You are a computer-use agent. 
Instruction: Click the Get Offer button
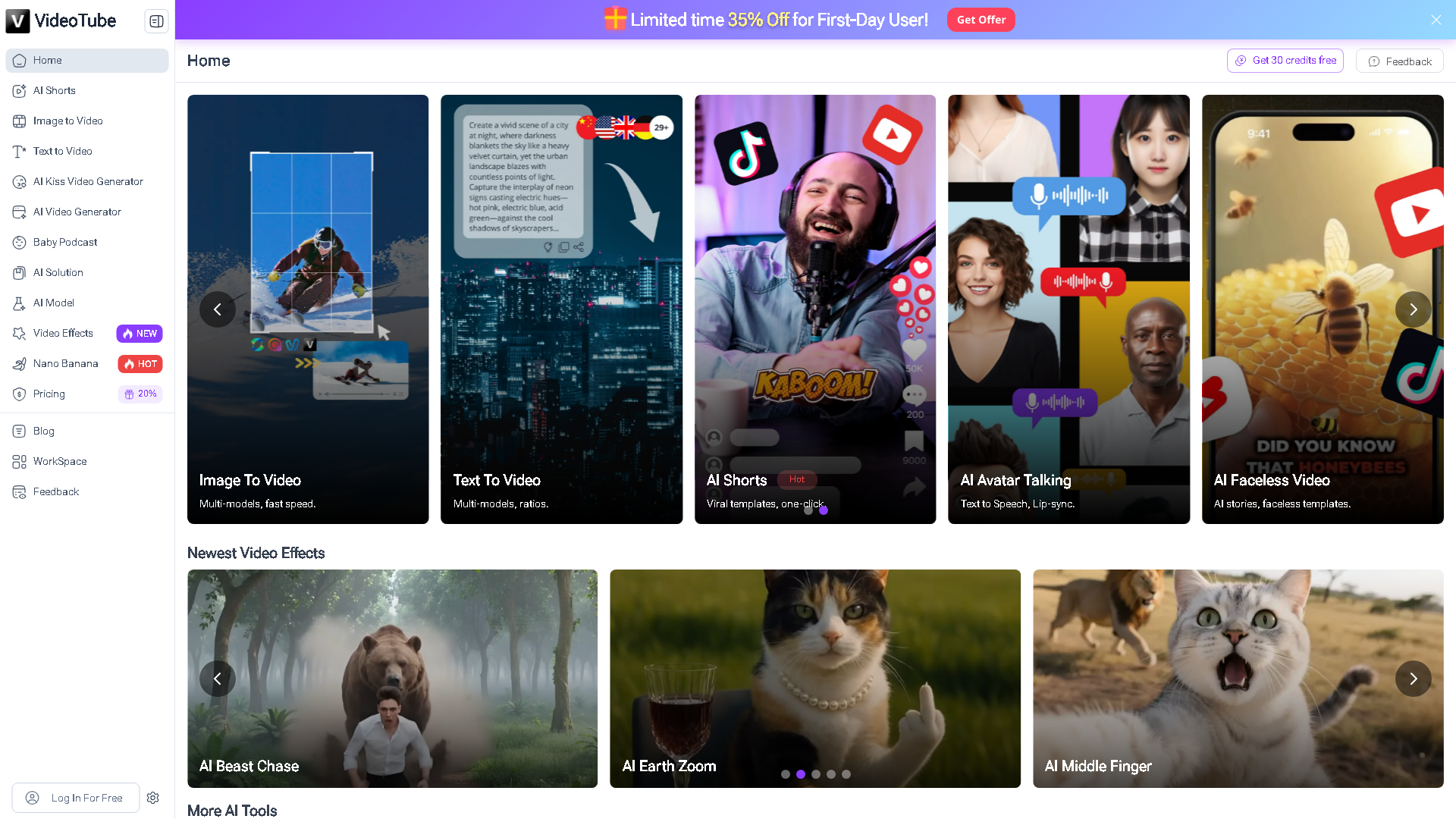click(981, 20)
